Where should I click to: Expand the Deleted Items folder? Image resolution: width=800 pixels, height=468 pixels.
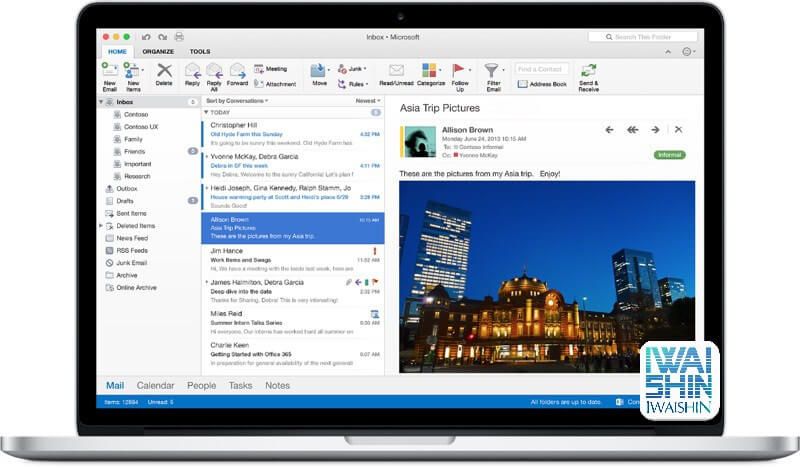pos(101,226)
